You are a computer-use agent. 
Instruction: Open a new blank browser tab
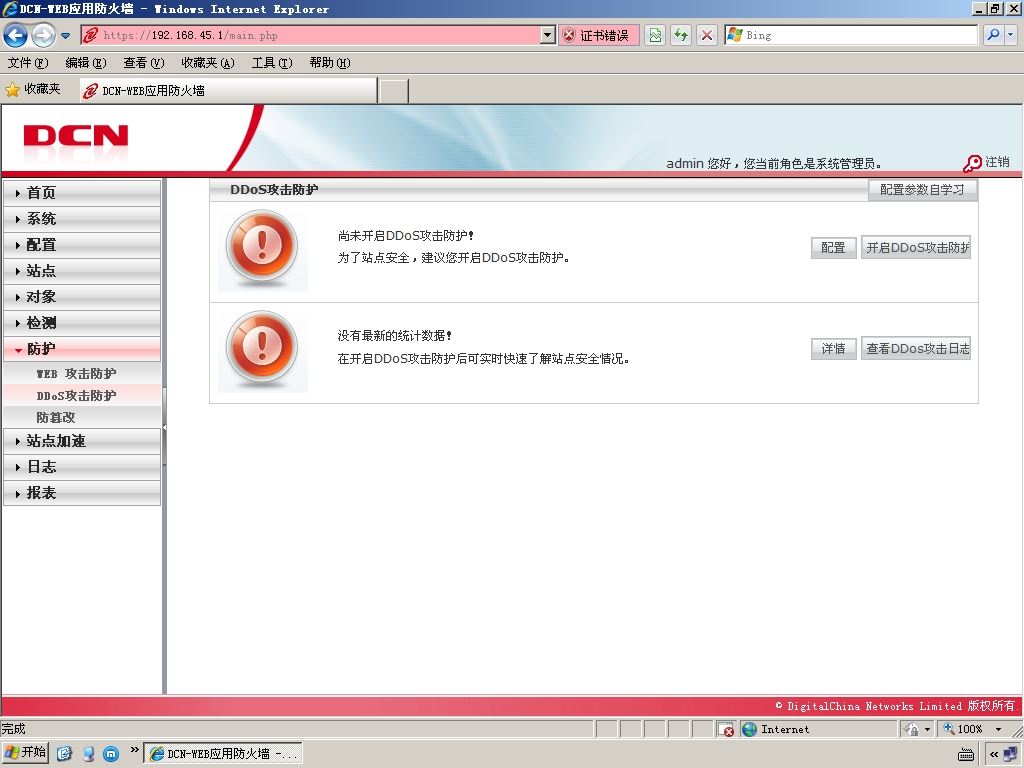(394, 91)
